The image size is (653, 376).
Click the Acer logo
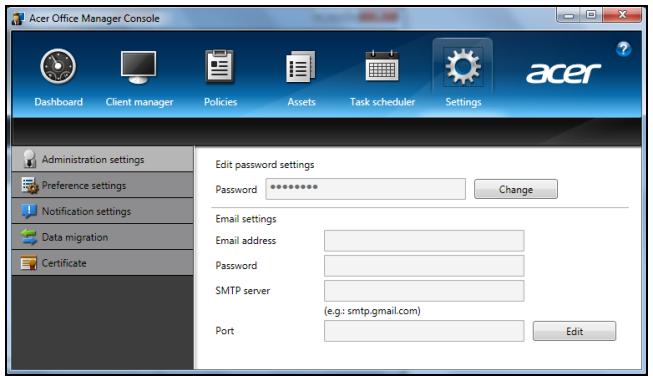(x=563, y=73)
